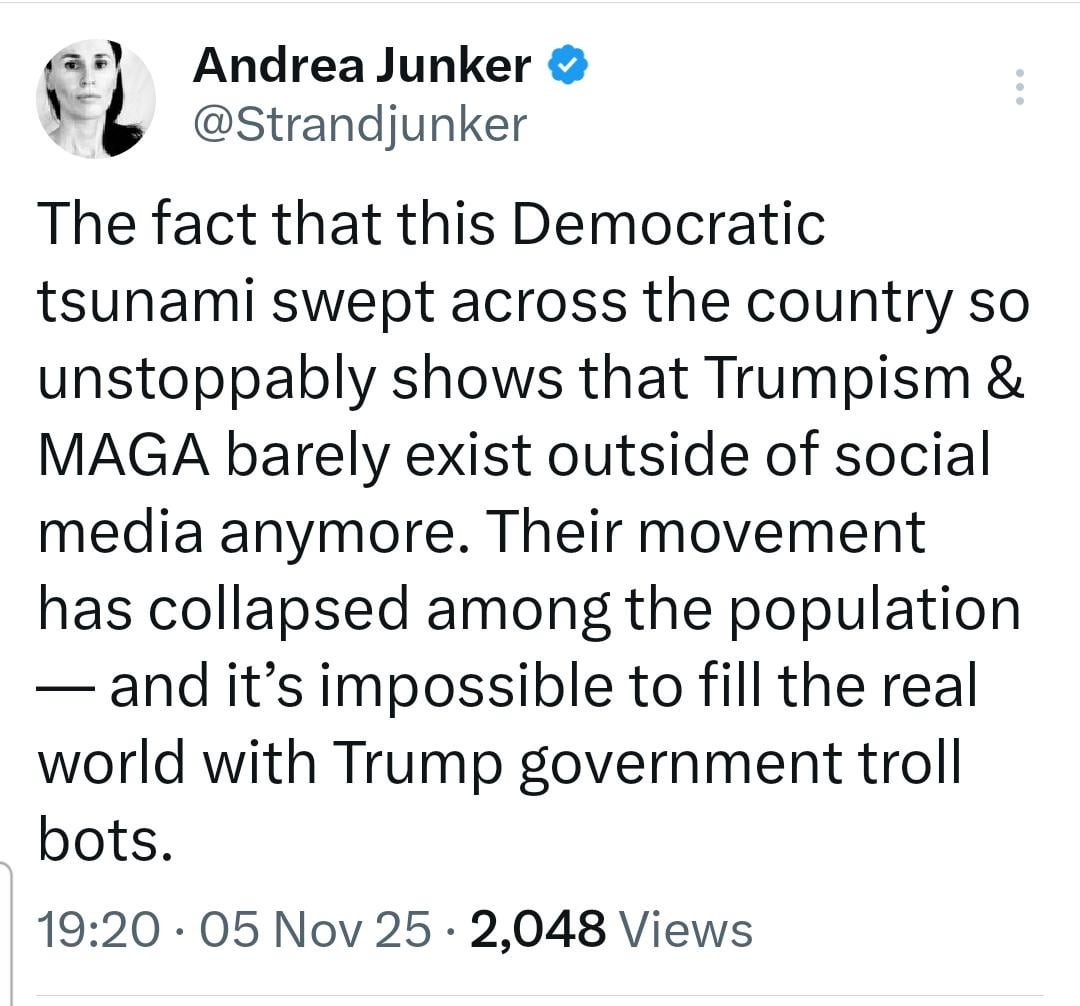1080x1006 pixels.
Task: Click the word "population" in the tweet
Action: (x=874, y=609)
